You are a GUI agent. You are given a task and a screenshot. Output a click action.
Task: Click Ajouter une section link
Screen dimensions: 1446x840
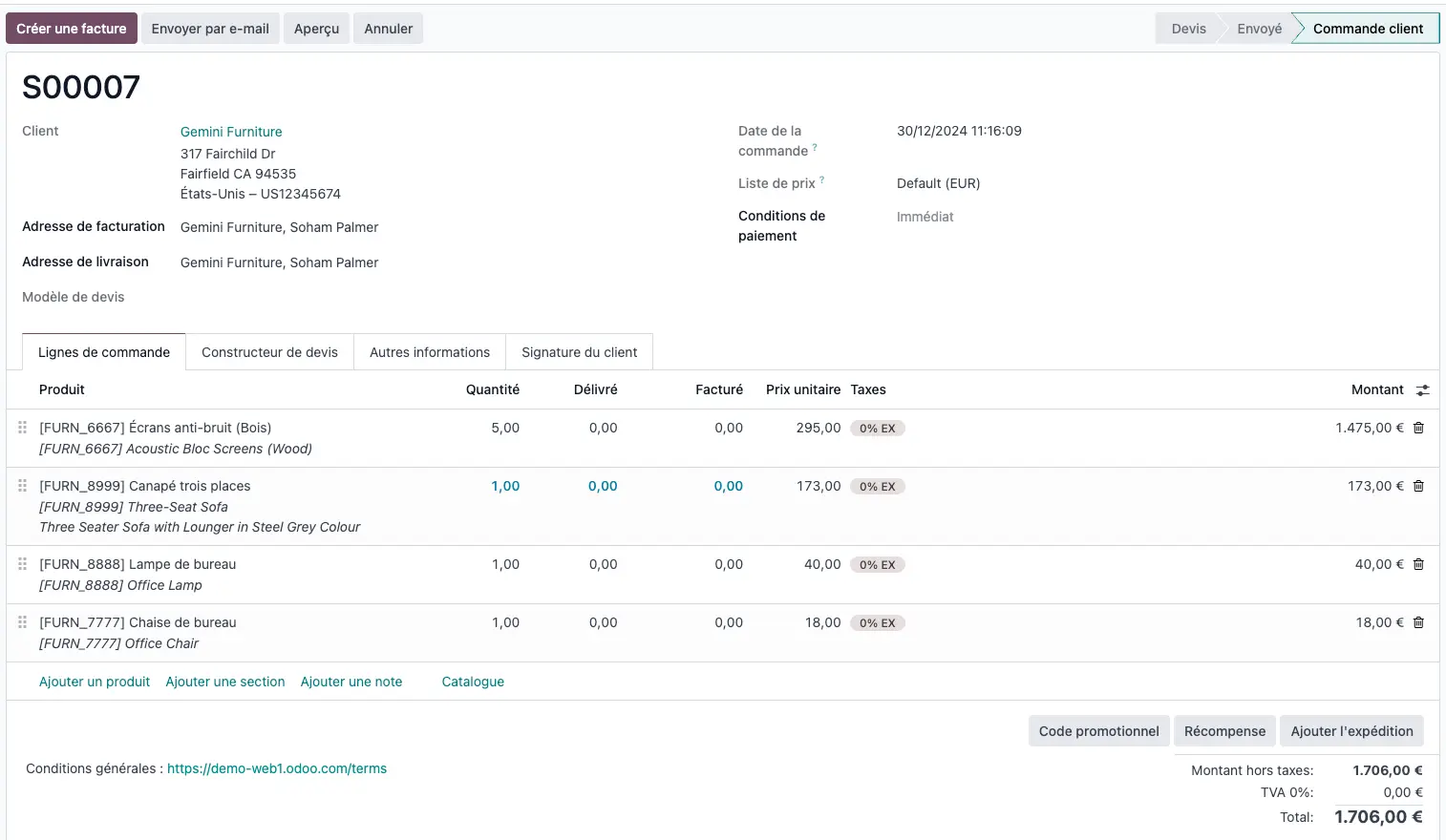225,682
